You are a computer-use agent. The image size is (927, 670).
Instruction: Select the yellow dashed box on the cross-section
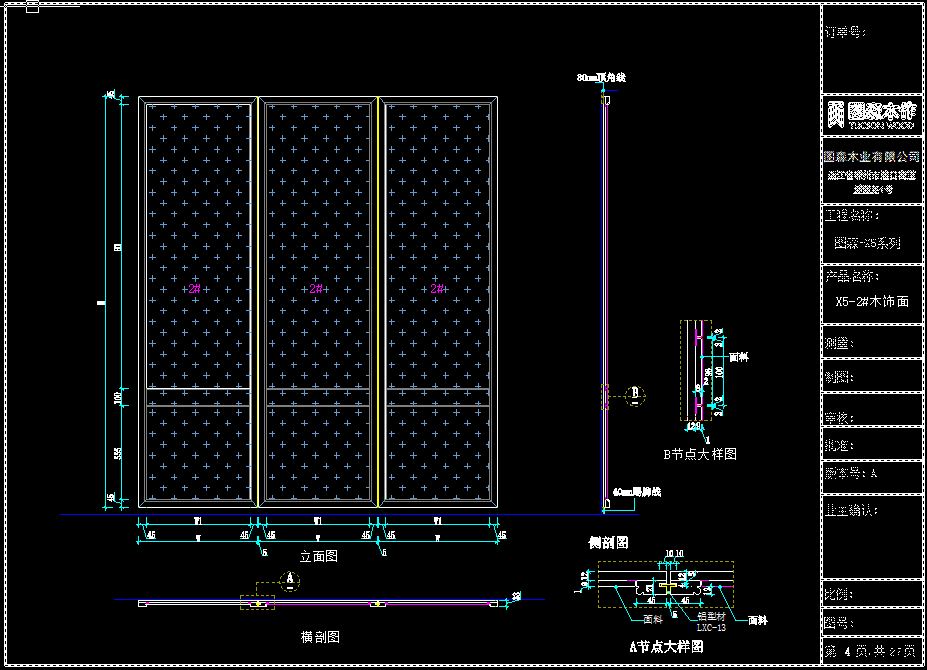pos(259,603)
